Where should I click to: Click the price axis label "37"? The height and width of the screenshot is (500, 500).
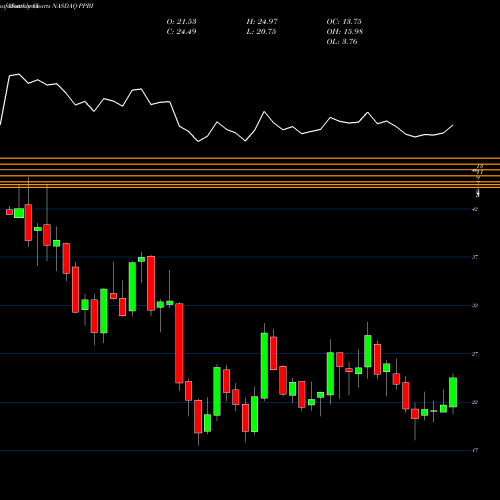click(x=475, y=257)
